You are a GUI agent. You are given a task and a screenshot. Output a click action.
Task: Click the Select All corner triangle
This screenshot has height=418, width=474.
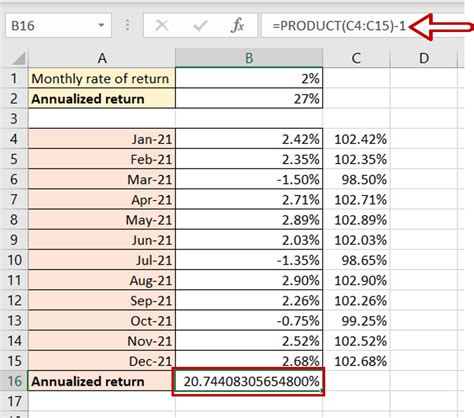18,59
